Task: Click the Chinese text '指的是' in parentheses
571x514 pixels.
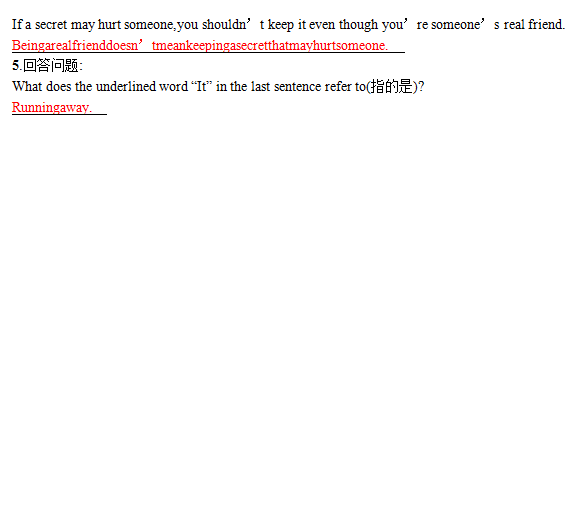Action: 391,87
